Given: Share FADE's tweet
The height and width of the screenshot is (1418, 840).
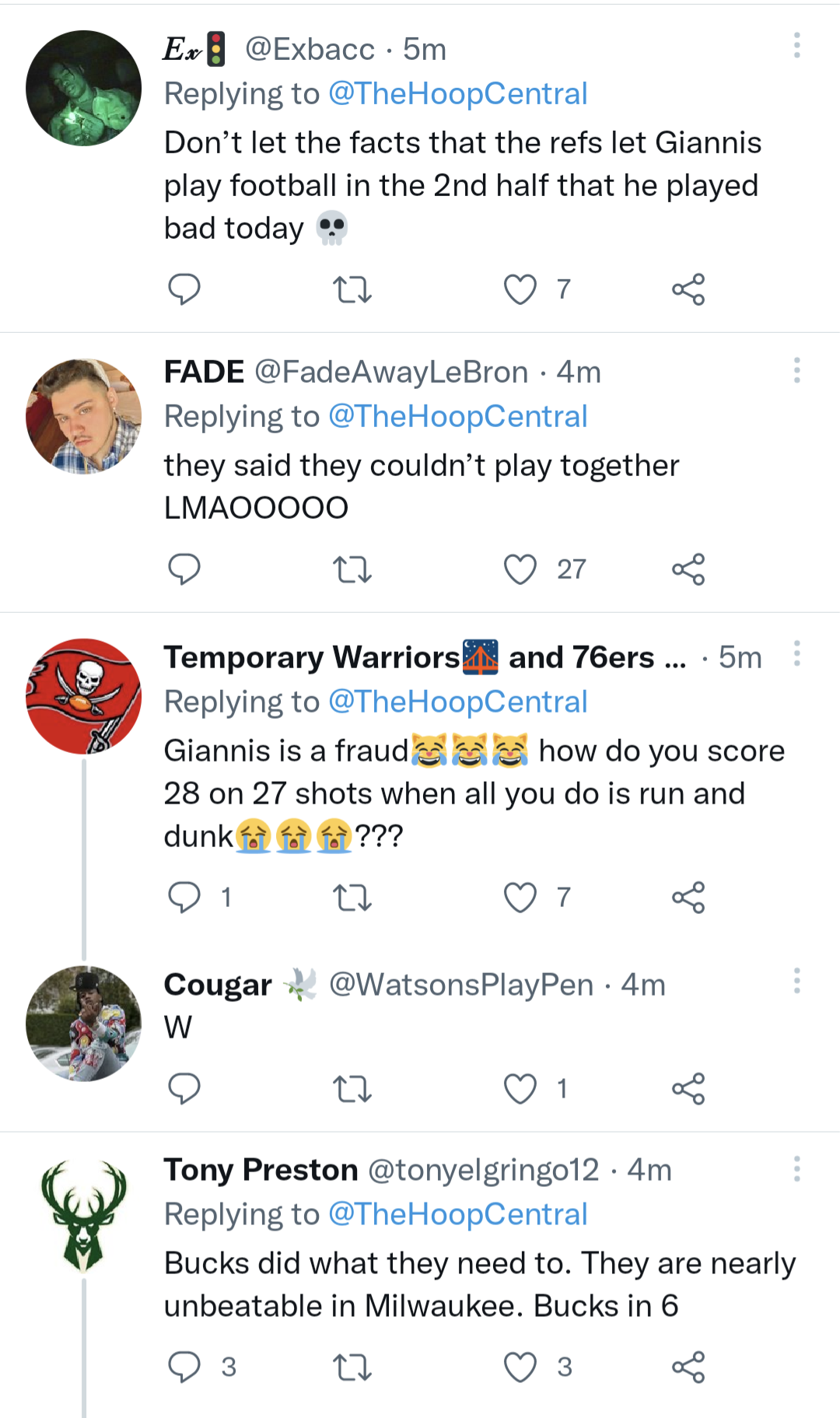Looking at the screenshot, I should point(688,569).
